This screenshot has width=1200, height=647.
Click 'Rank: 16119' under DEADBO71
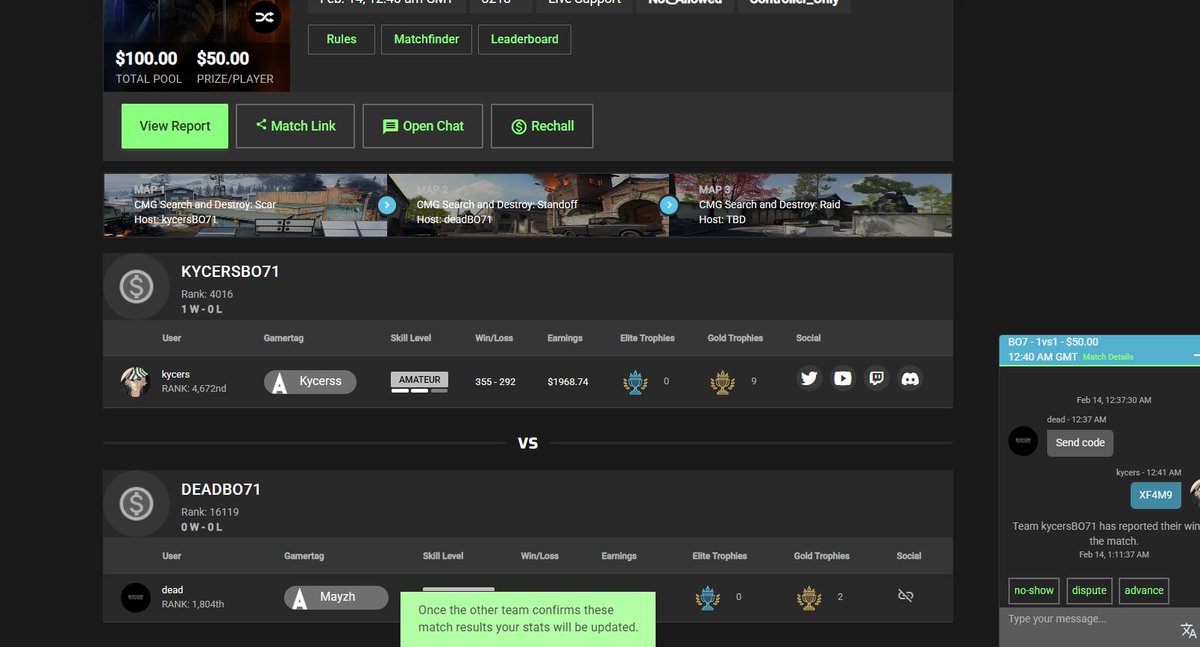[210, 512]
